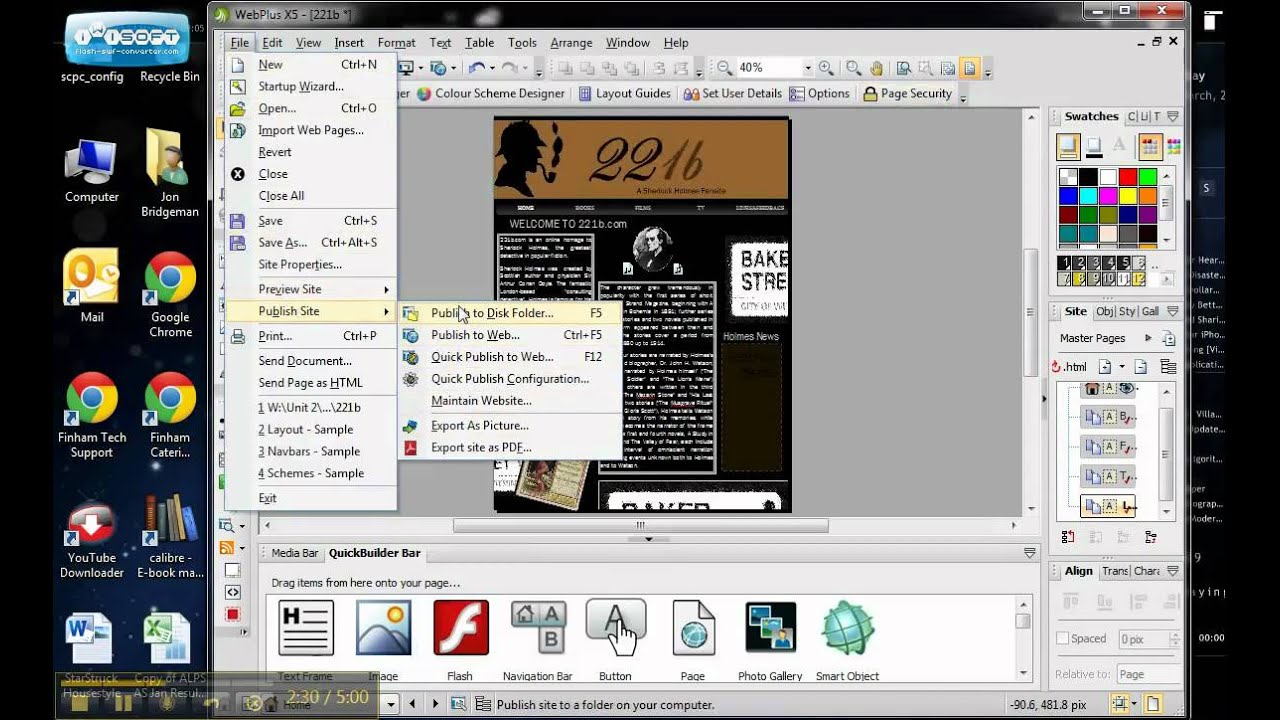Click the zoom in magnifier icon

click(826, 68)
